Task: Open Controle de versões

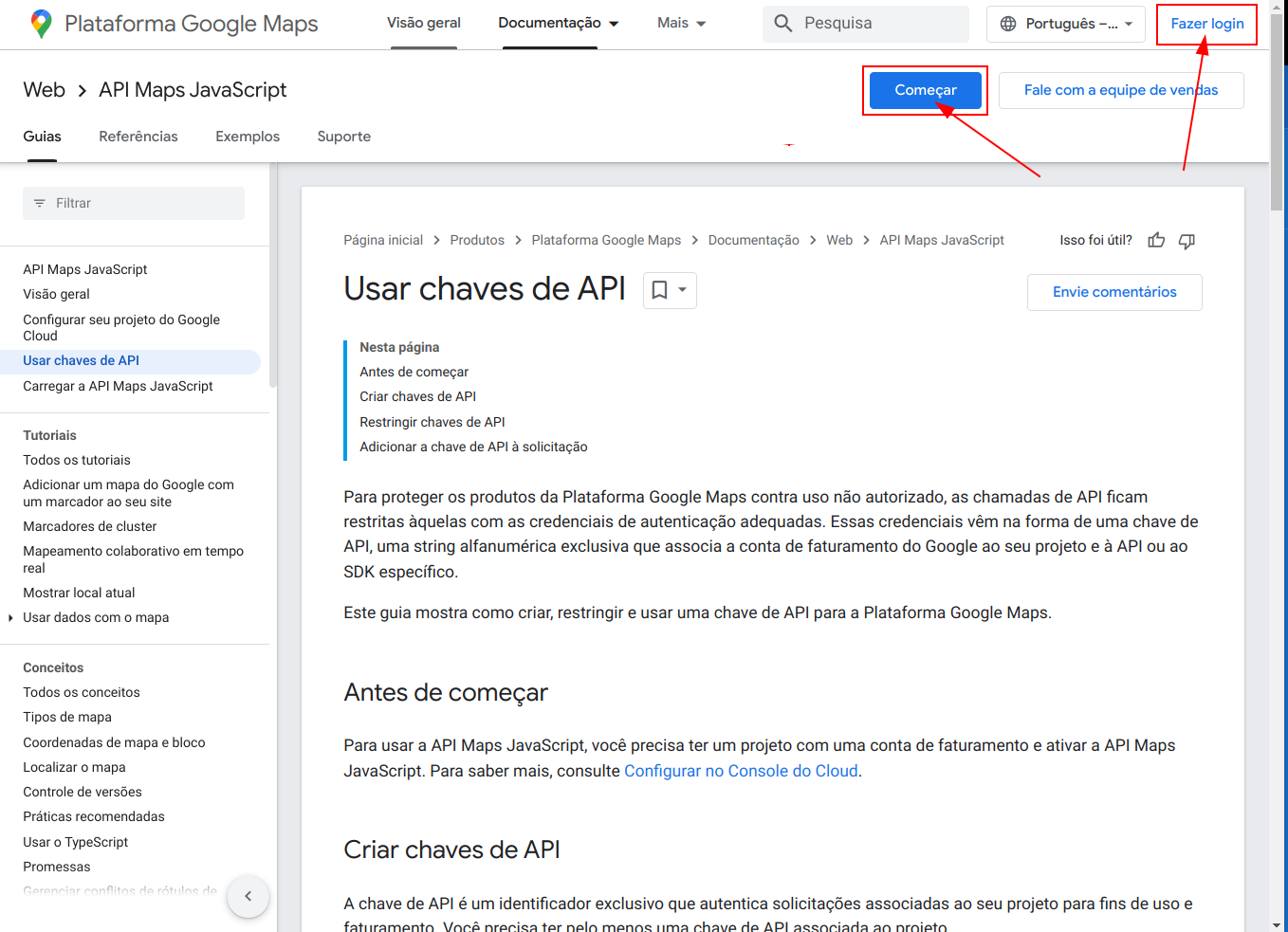Action: [83, 792]
